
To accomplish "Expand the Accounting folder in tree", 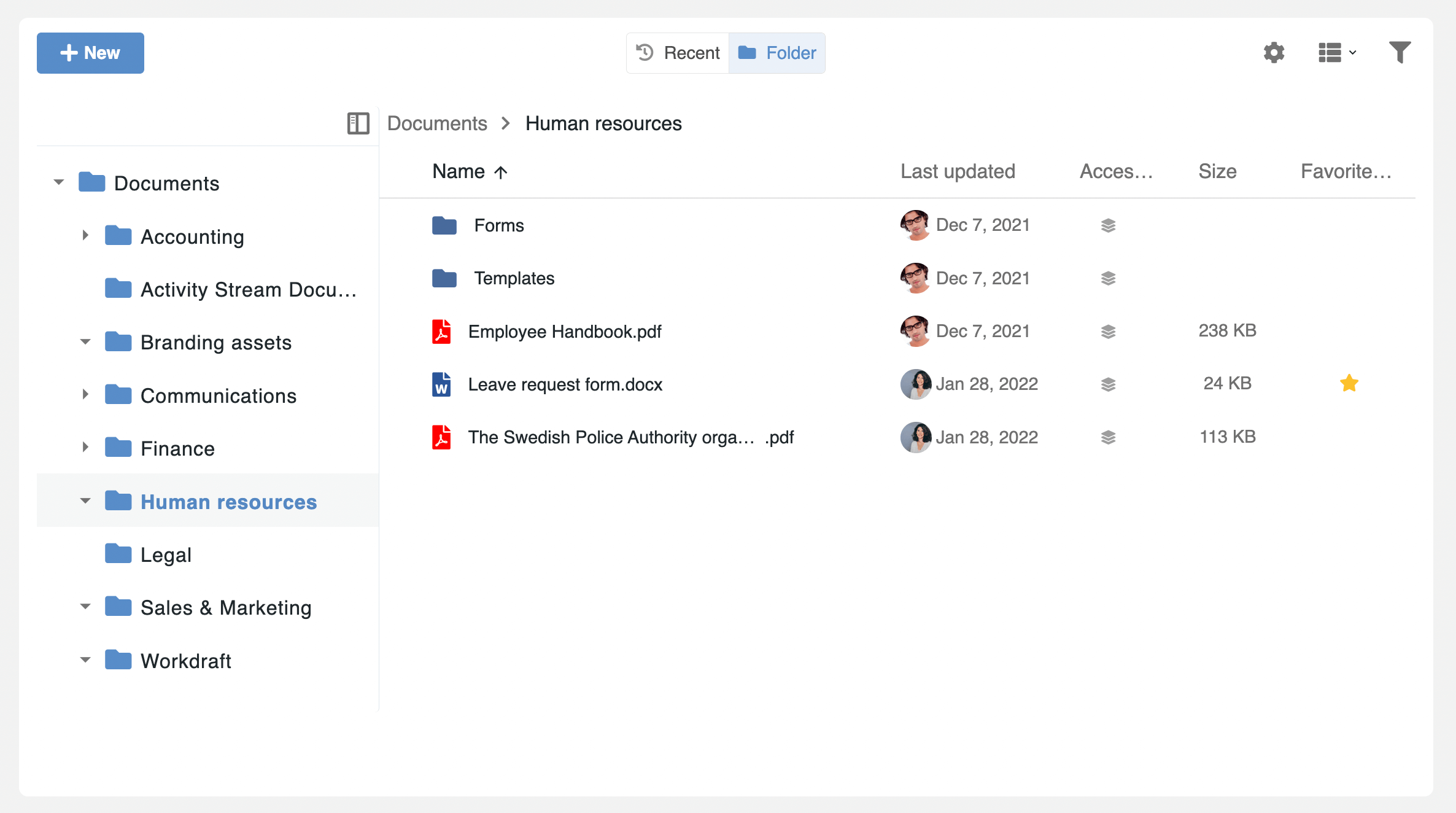I will tap(85, 236).
